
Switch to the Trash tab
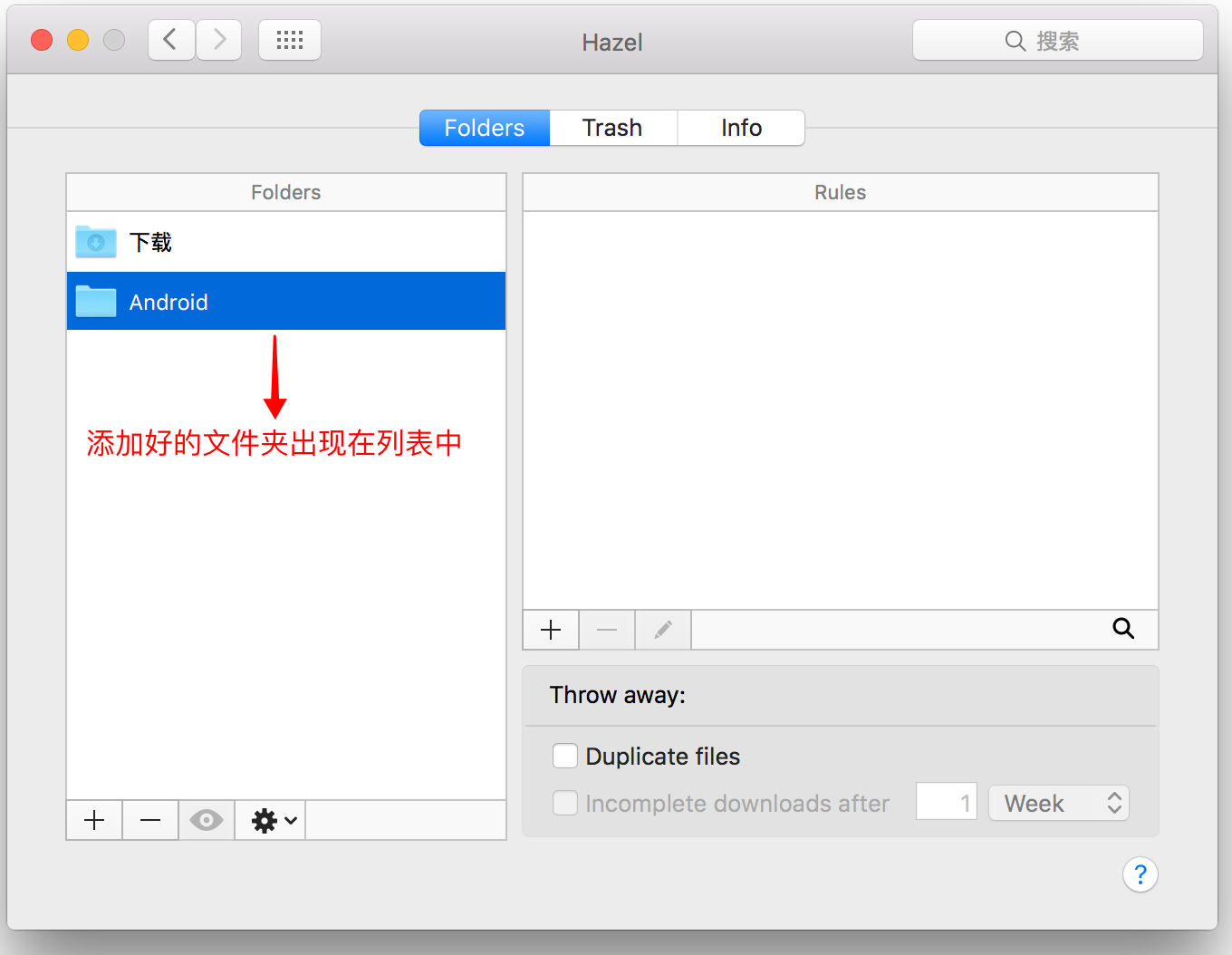(612, 128)
